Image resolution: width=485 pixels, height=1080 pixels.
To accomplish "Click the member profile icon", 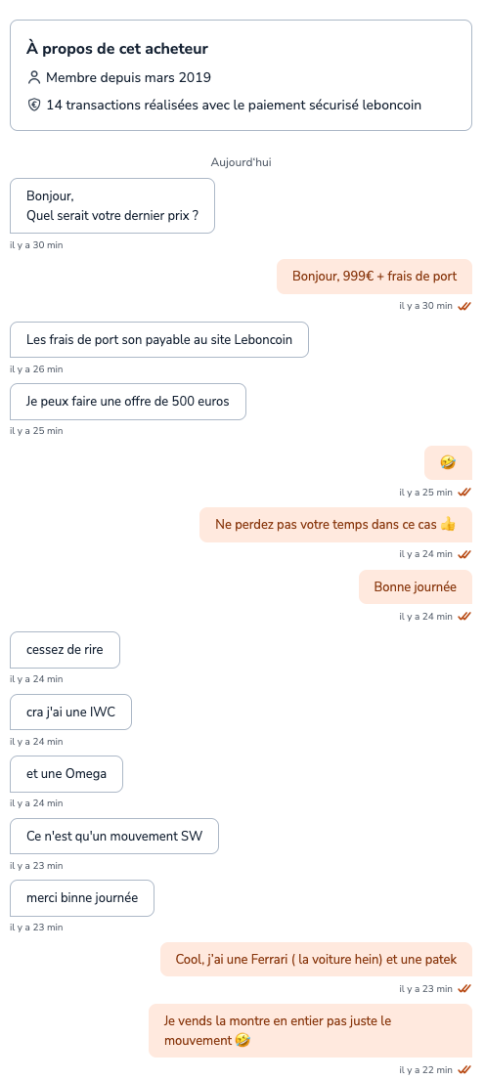I will (34, 78).
